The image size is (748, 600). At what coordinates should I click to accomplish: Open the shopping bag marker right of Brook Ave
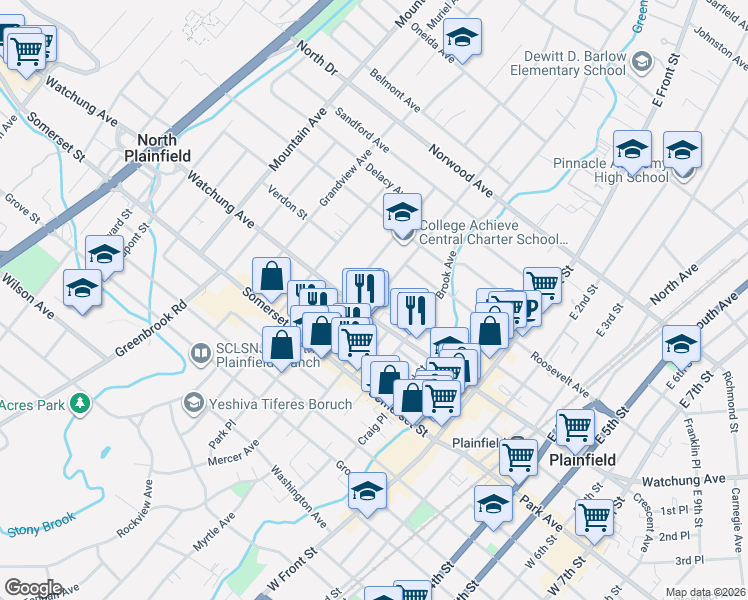click(x=489, y=333)
